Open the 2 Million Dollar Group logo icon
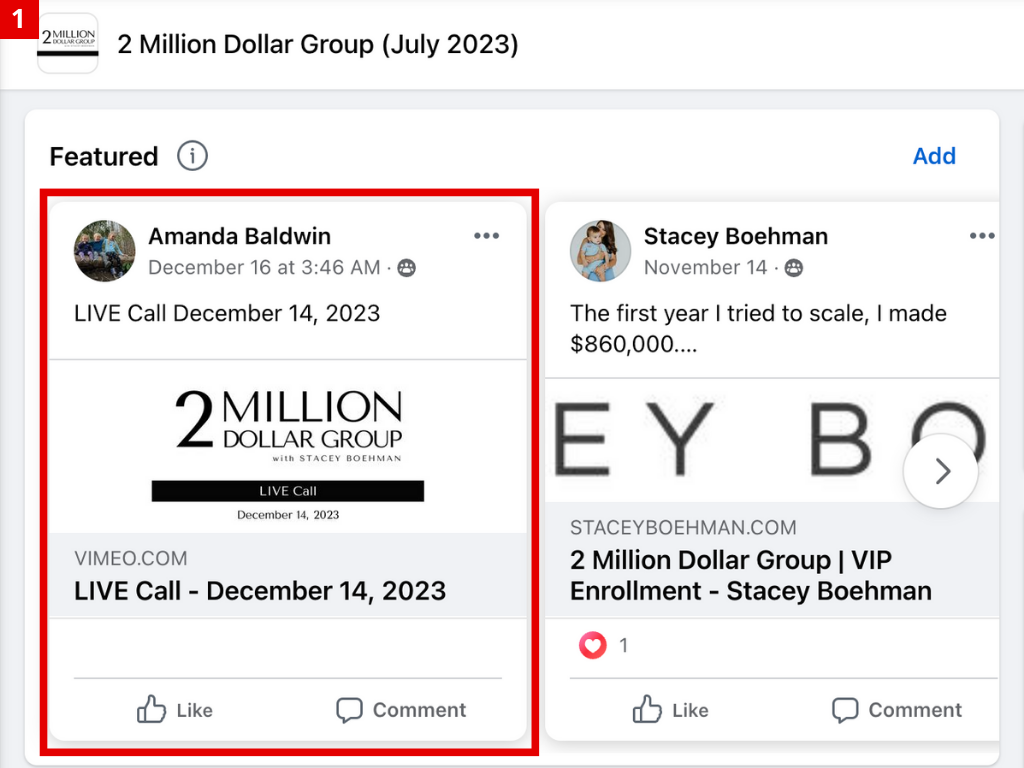Viewport: 1024px width, 768px height. (68, 44)
